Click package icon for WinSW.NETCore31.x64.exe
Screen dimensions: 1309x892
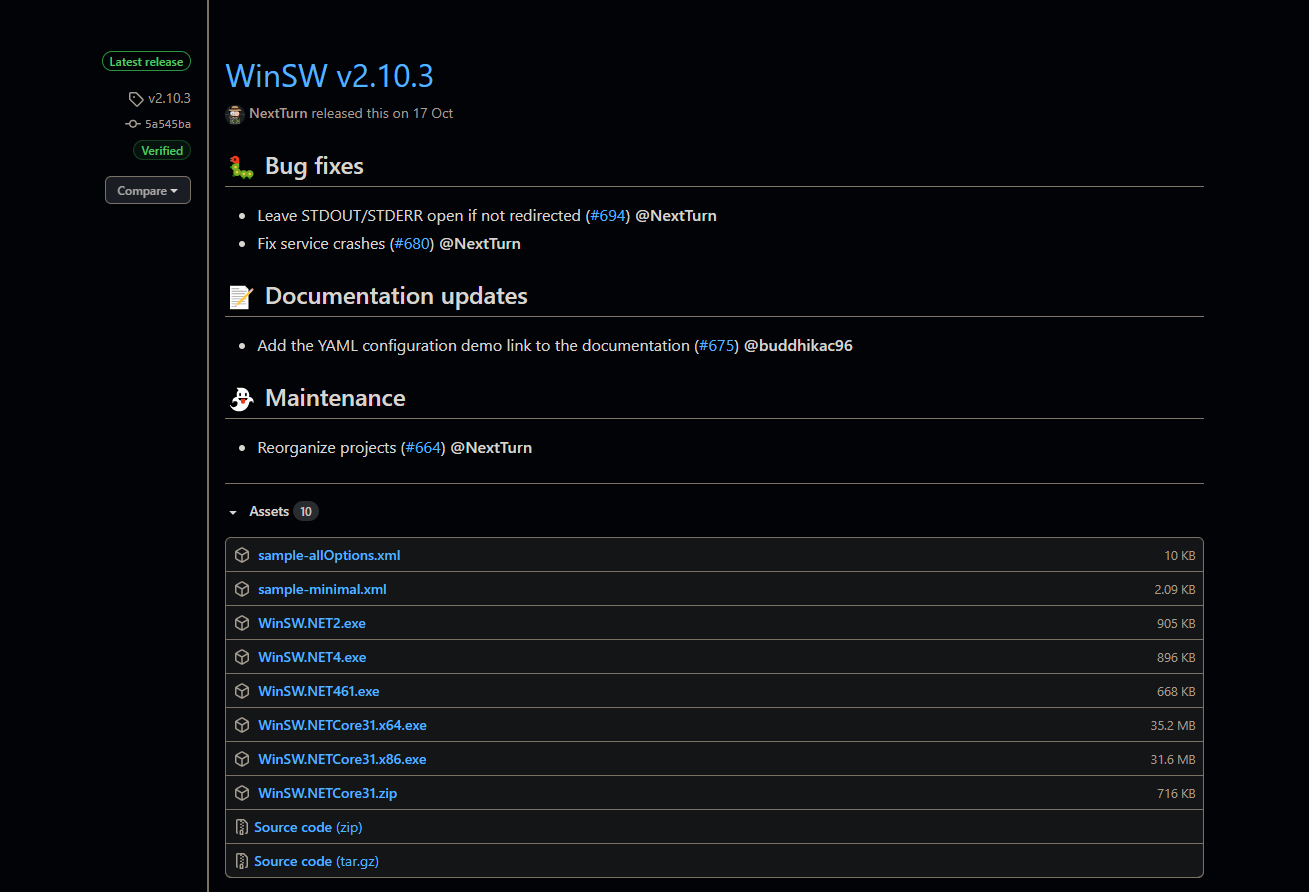tap(242, 725)
